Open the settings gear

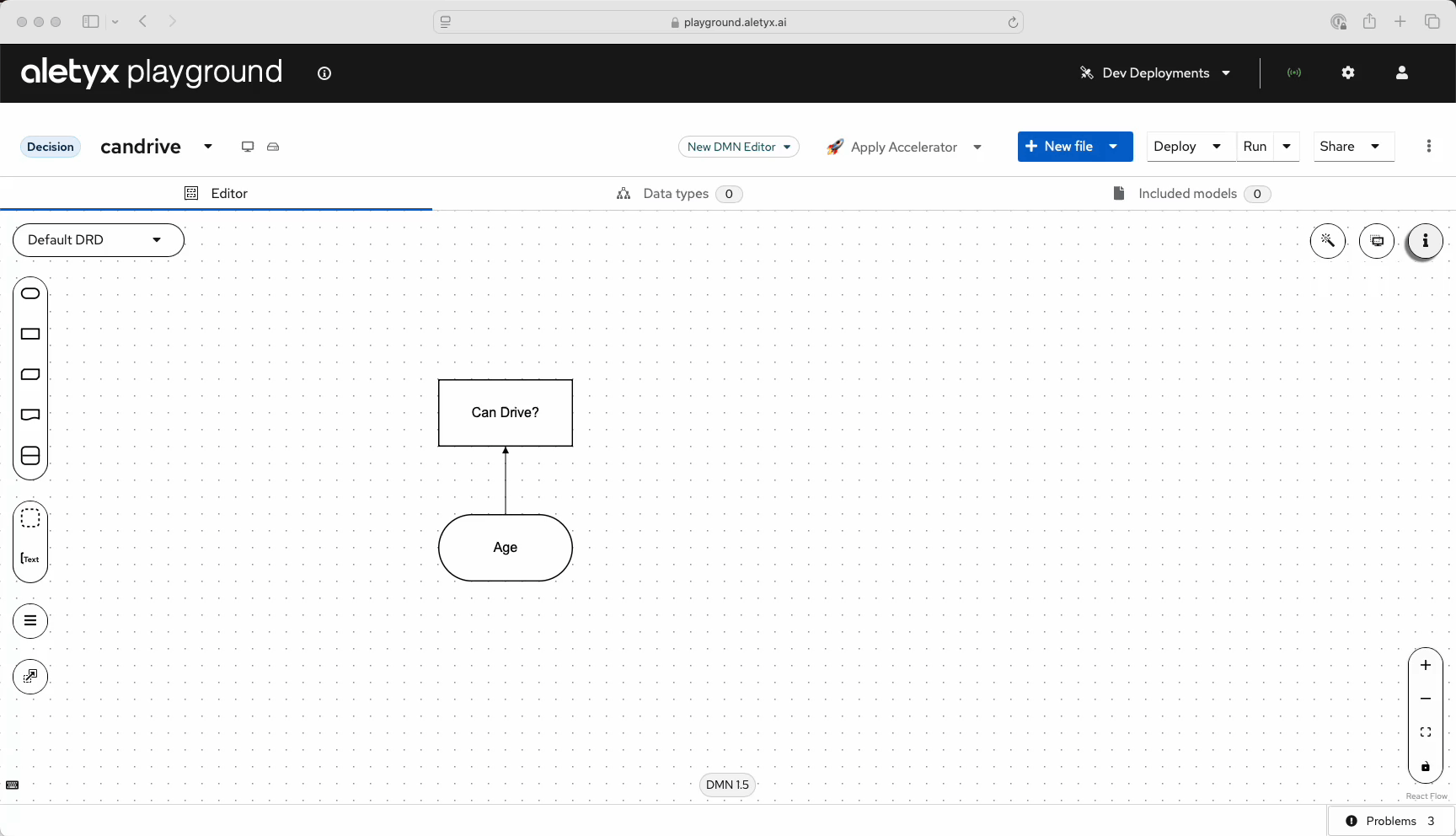pyautogui.click(x=1347, y=73)
